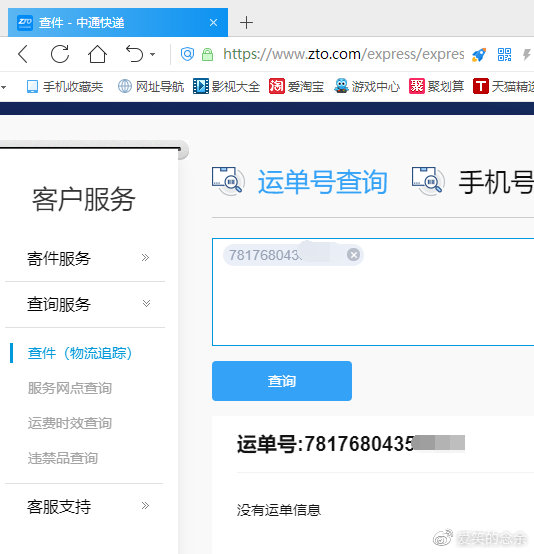Click the undo/restore closed tab icon
Screen dimensions: 534x554
pos(134,54)
